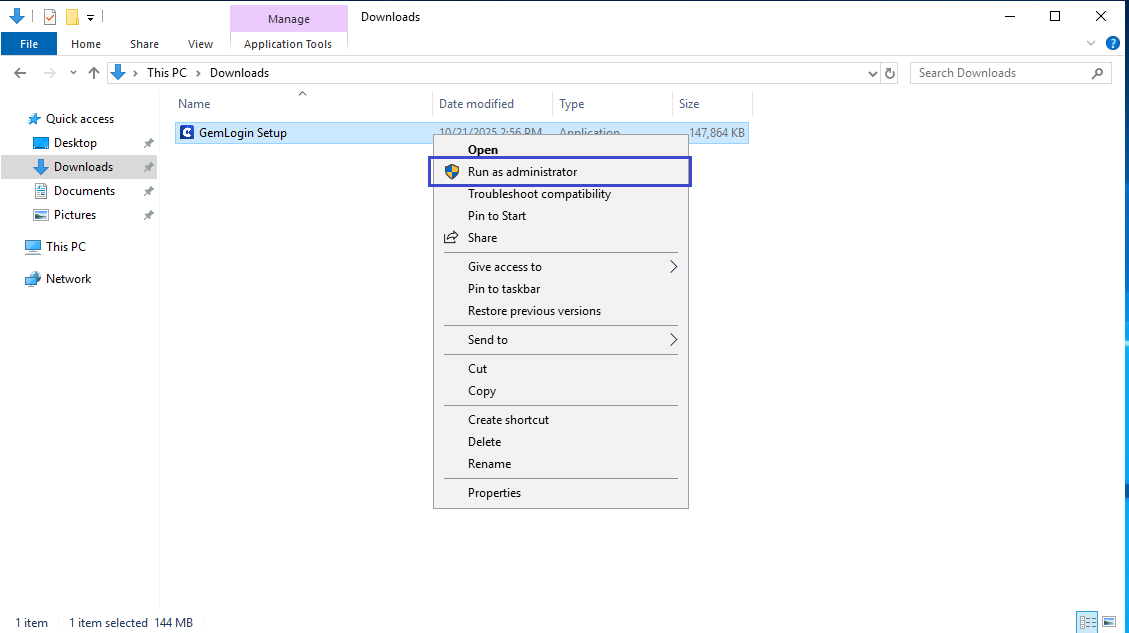
Task: Click the Properties quick access toolbar icon
Action: point(50,17)
